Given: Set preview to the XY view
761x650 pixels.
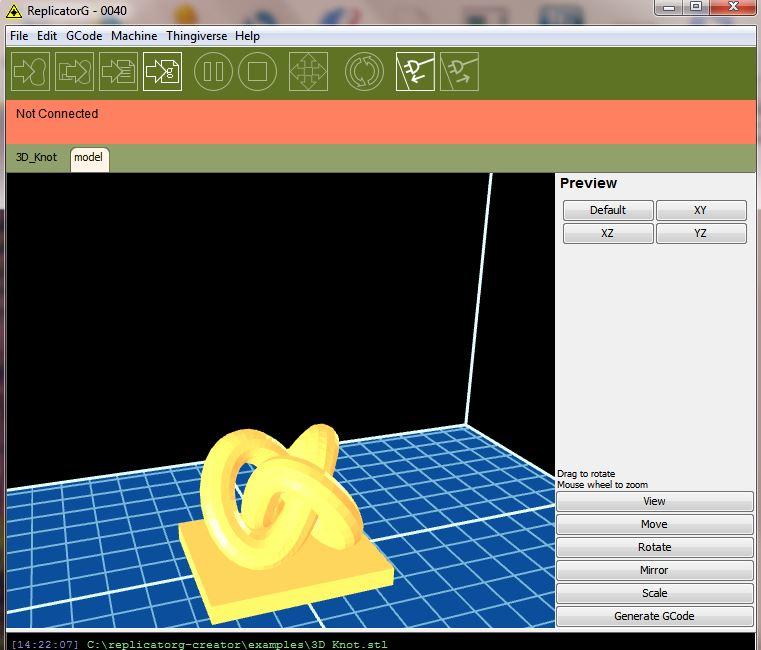Looking at the screenshot, I should click(x=700, y=210).
